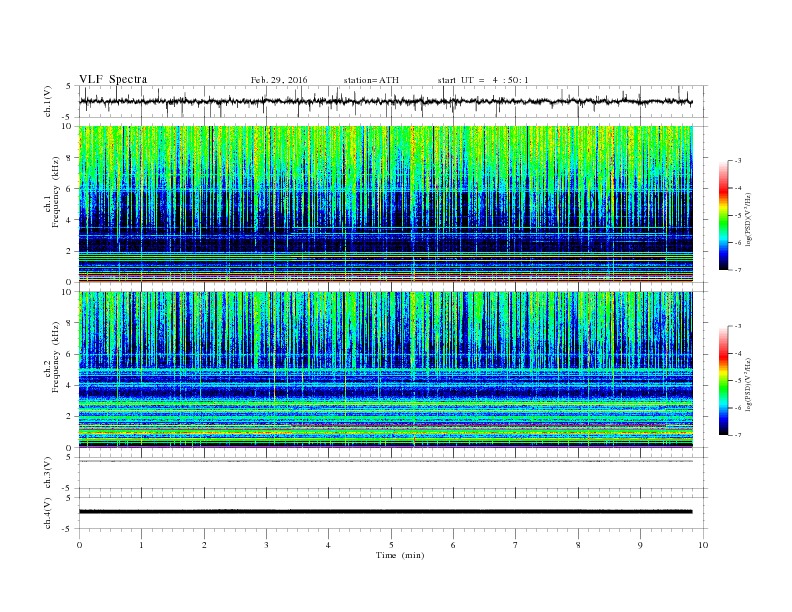Select the ch.2 colorbar "log(PSD)(V²/Hz)" label
Viewport: 792px width, 612px height.
pyautogui.click(x=749, y=385)
